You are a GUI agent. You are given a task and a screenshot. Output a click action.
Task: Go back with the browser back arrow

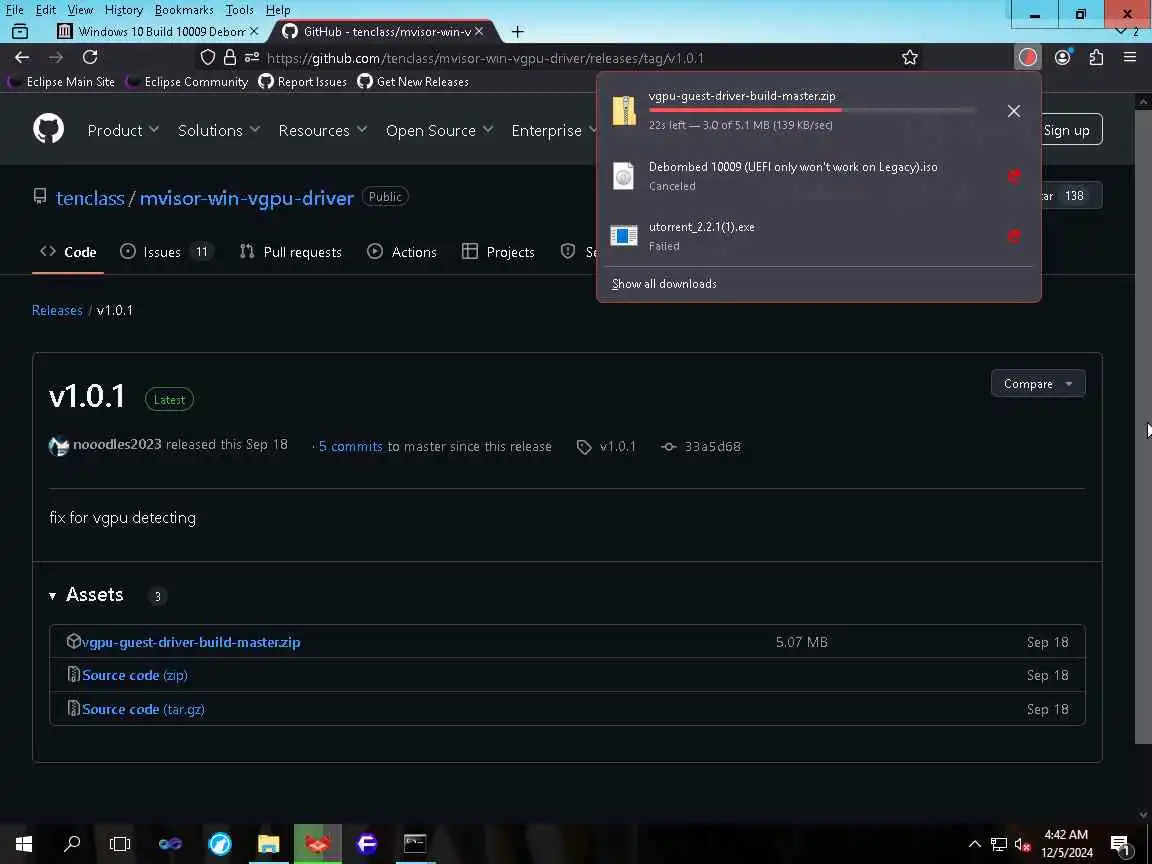[22, 57]
